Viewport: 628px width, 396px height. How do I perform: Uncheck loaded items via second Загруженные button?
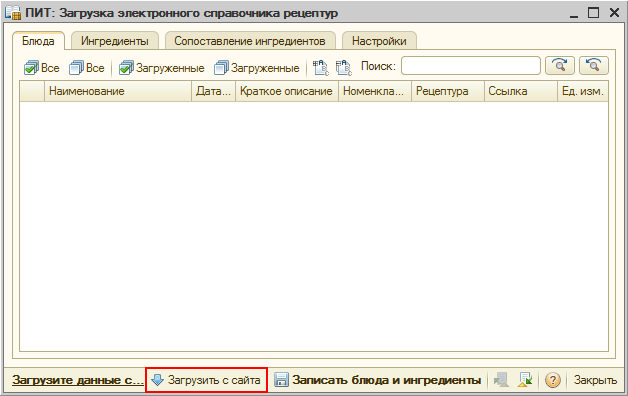pyautogui.click(x=257, y=68)
